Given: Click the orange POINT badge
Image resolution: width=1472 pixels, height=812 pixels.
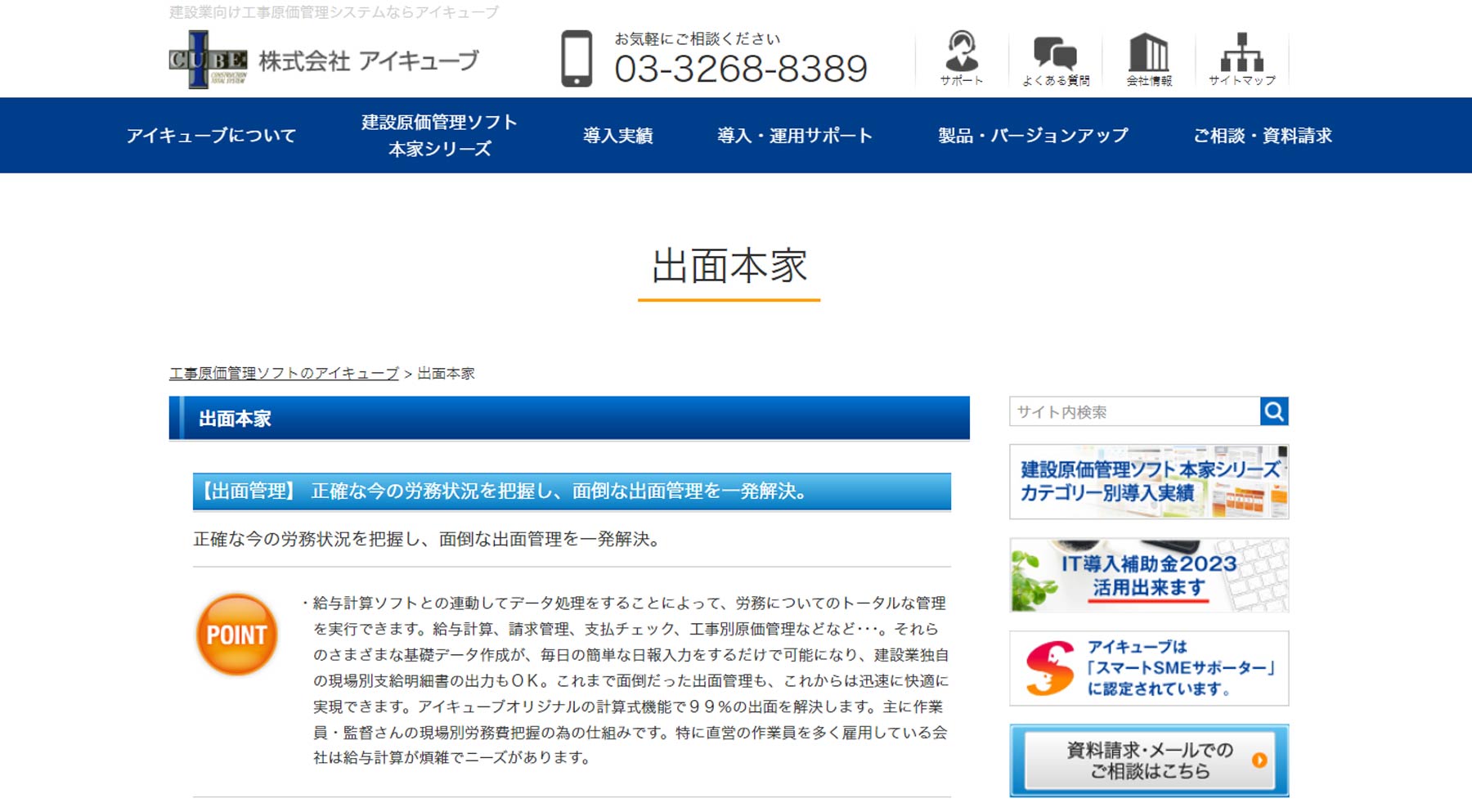Looking at the screenshot, I should pos(236,635).
